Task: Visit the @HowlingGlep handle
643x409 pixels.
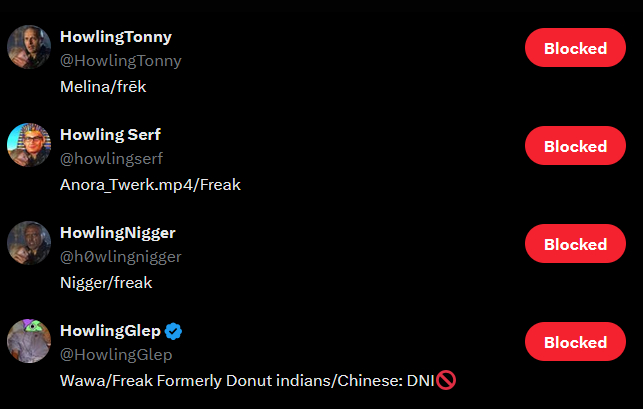Action: point(116,354)
